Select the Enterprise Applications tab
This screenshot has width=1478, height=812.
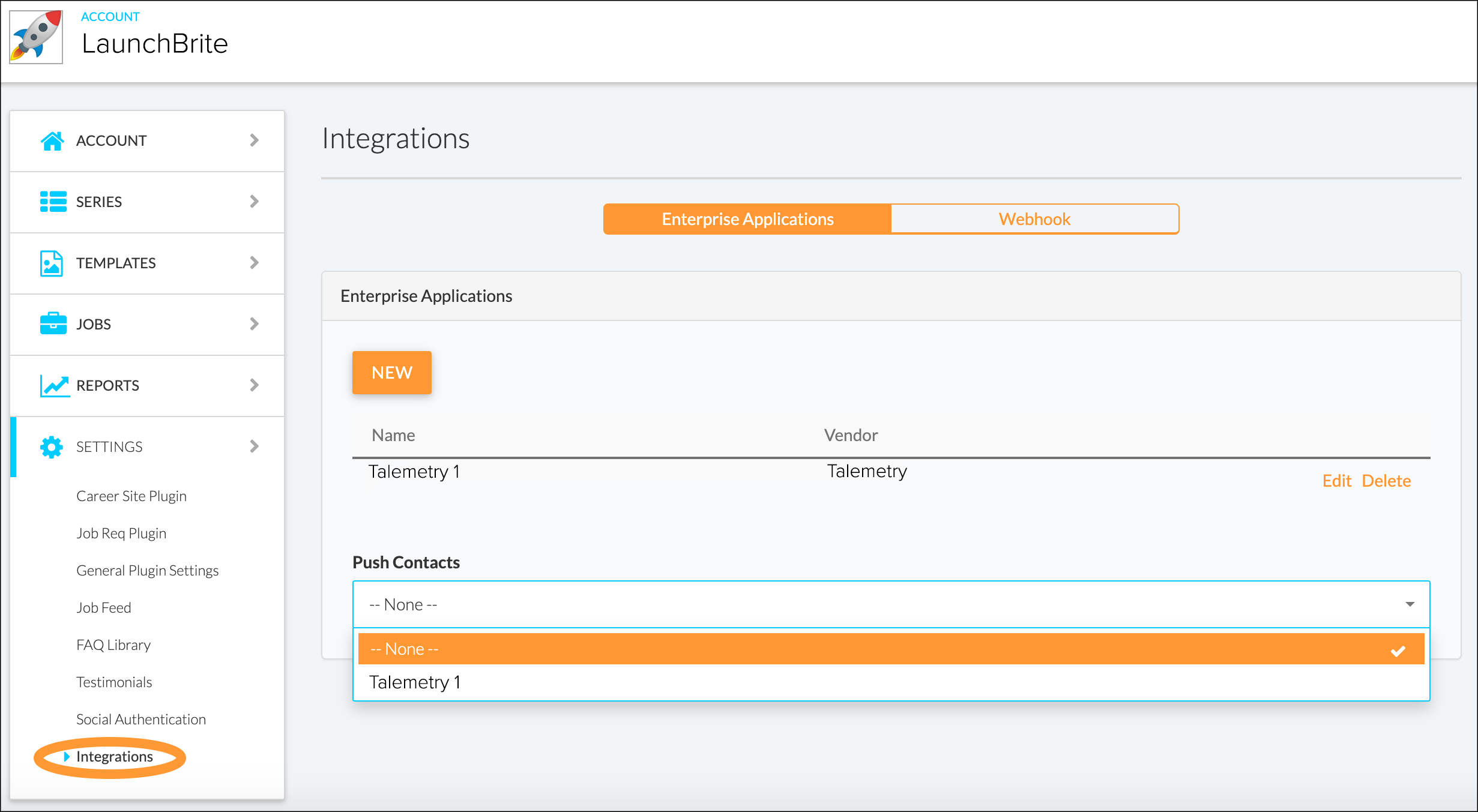coord(746,218)
